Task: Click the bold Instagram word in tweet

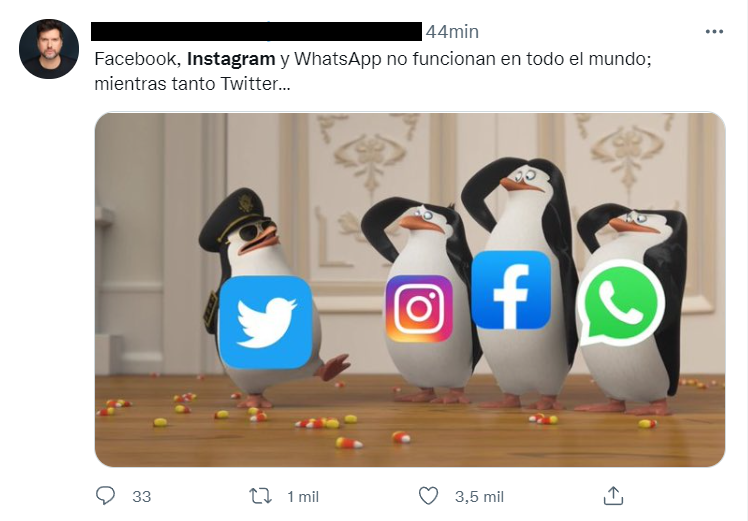Action: (x=231, y=59)
